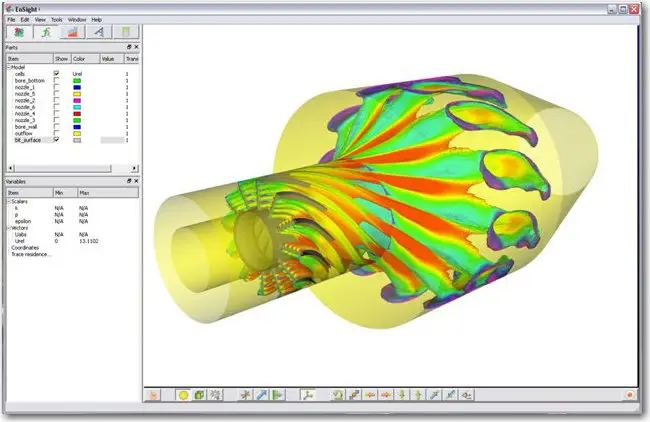Select the epsilon scalar variable
Viewport: 650px width, 422px height.
23,221
